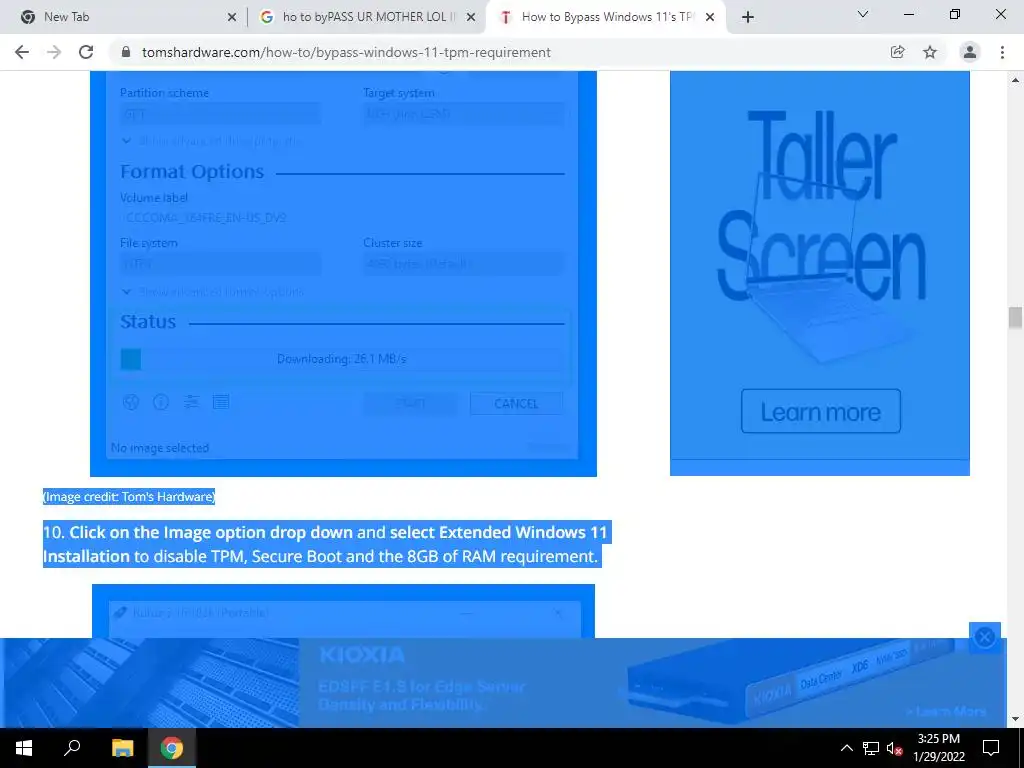
Task: Open the Windows Start menu
Action: click(24, 748)
